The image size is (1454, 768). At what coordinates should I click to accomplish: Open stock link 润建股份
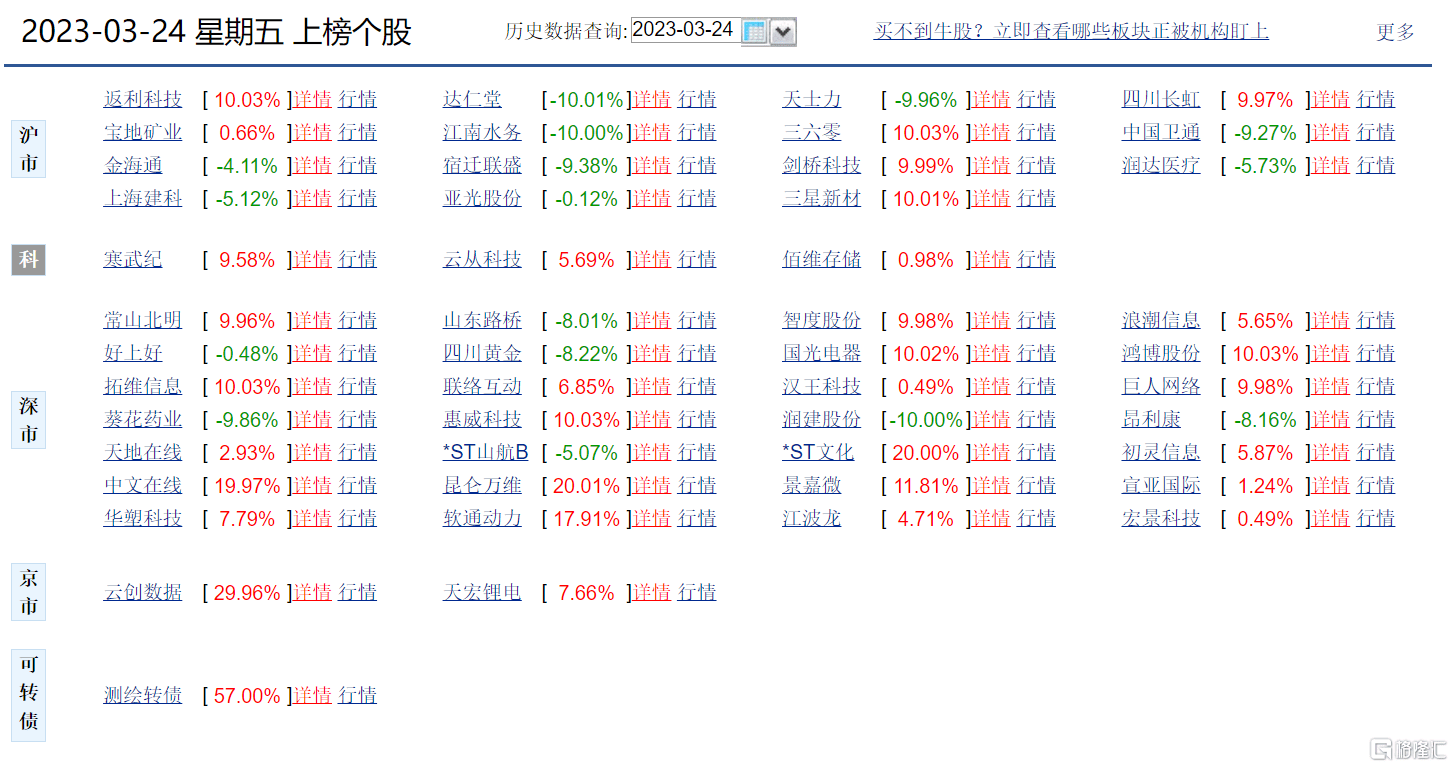click(821, 420)
